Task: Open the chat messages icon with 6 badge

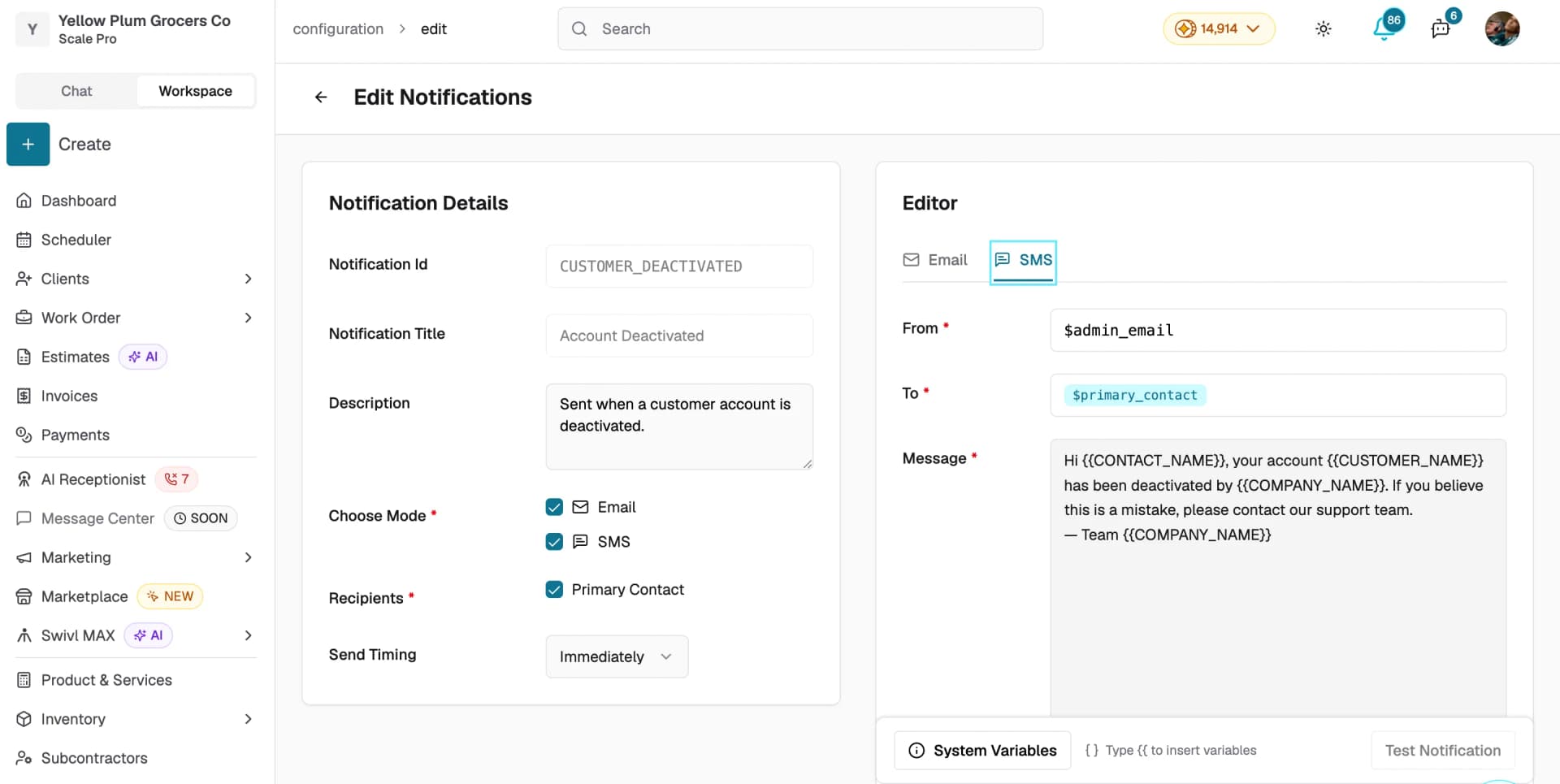Action: pyautogui.click(x=1441, y=29)
